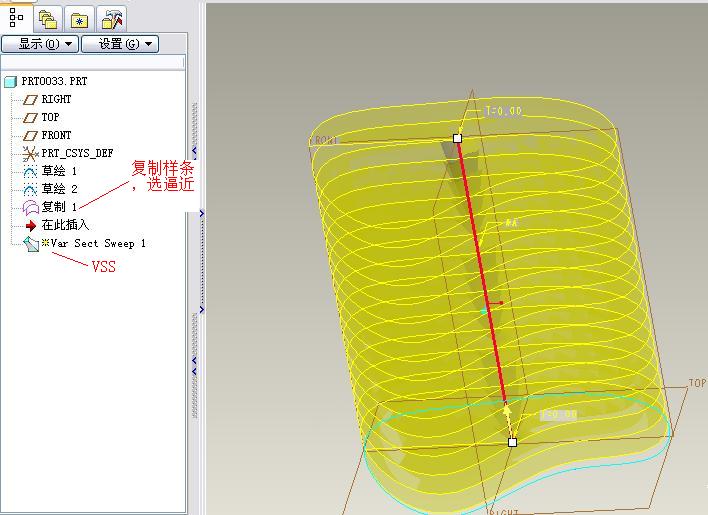Open the Connections tab with hammer icon
The image size is (708, 515).
tap(112, 19)
